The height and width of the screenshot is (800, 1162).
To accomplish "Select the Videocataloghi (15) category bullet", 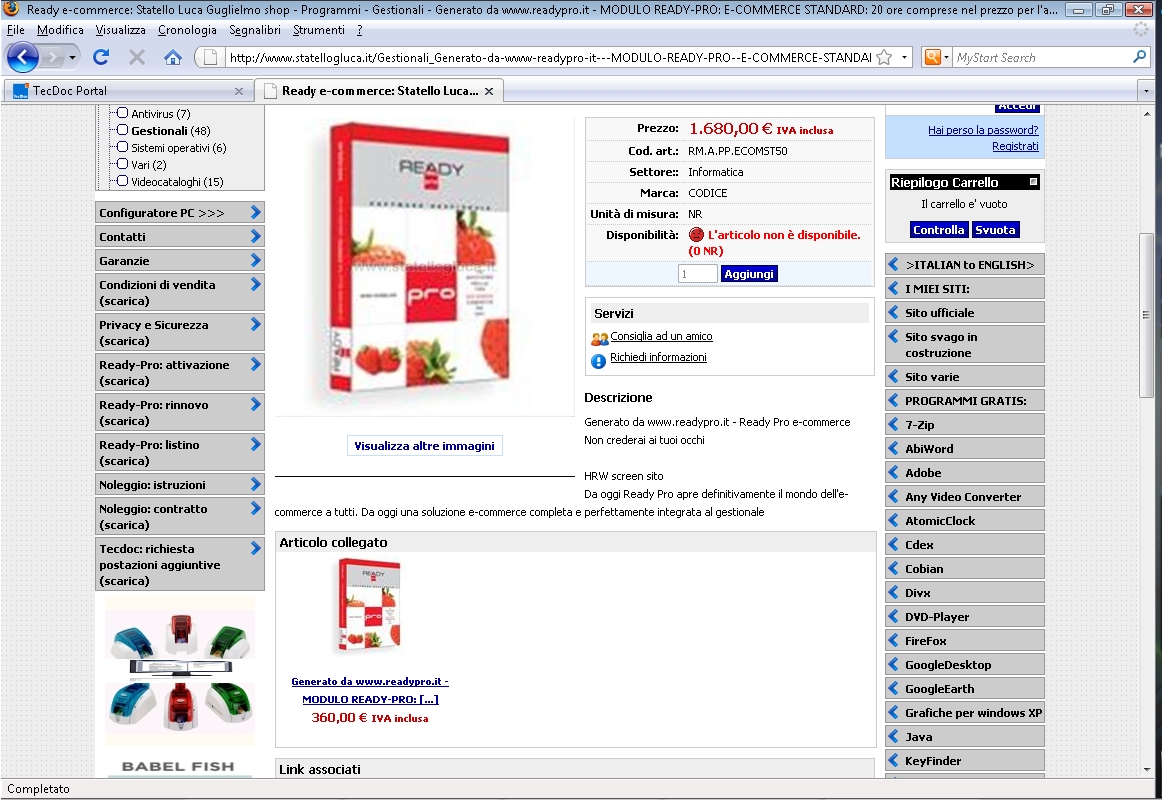I will tap(122, 181).
